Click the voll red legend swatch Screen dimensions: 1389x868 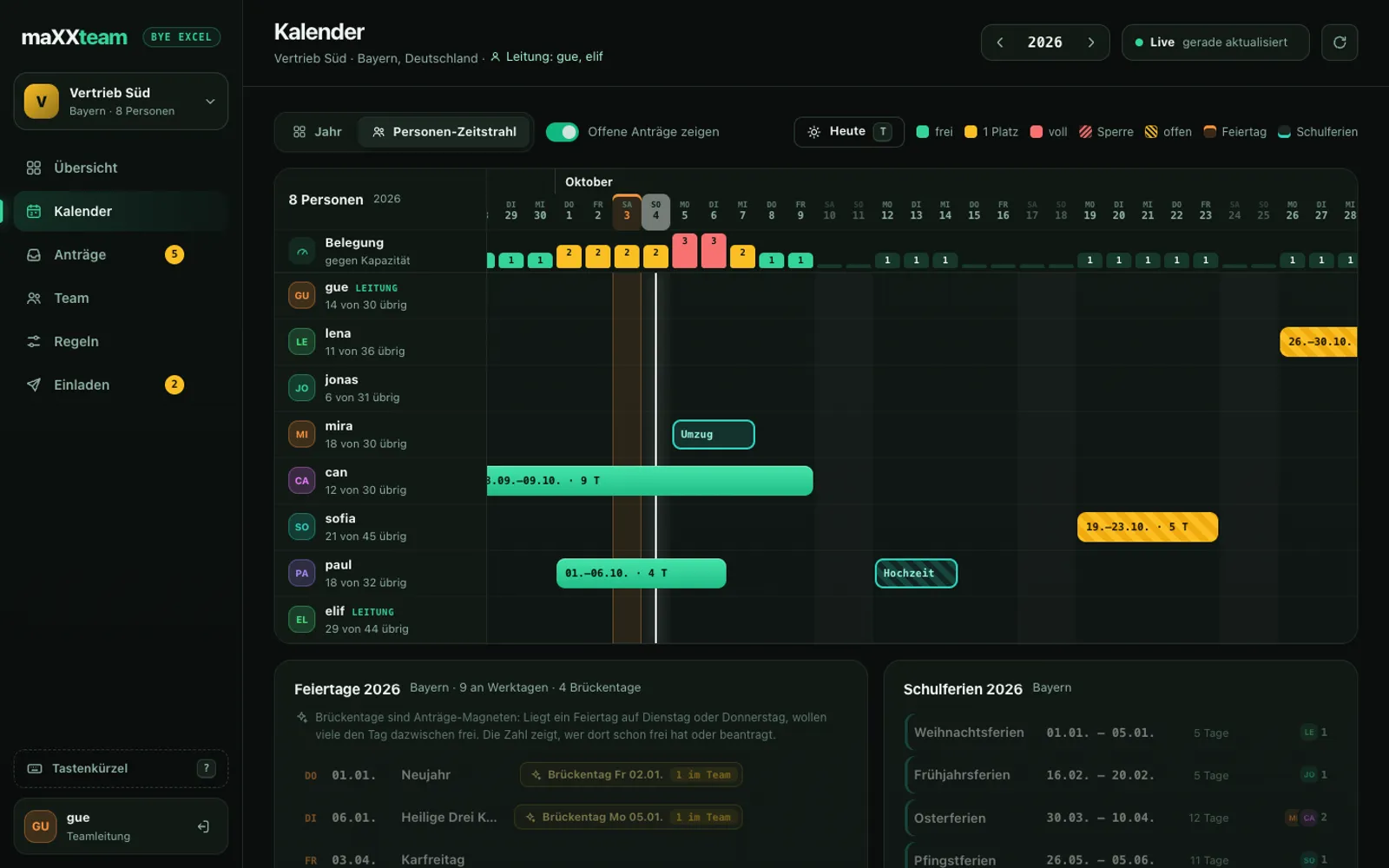(x=1037, y=132)
